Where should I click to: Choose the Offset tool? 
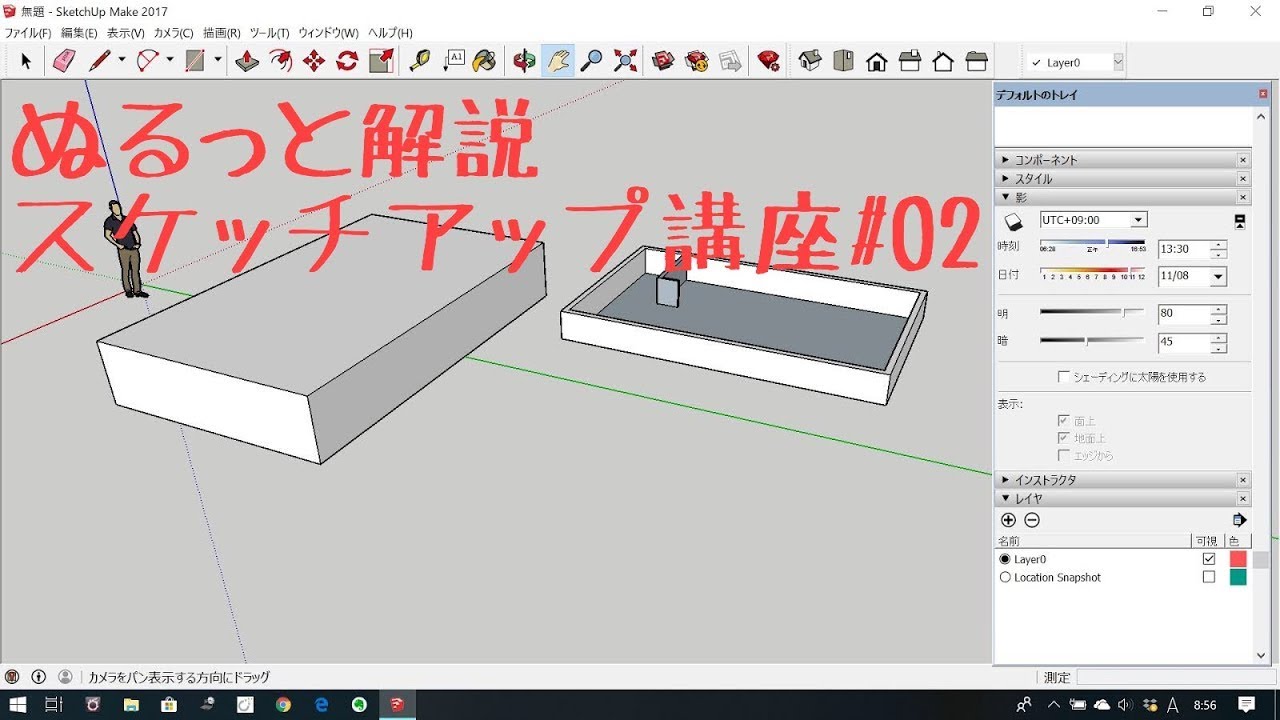click(281, 61)
